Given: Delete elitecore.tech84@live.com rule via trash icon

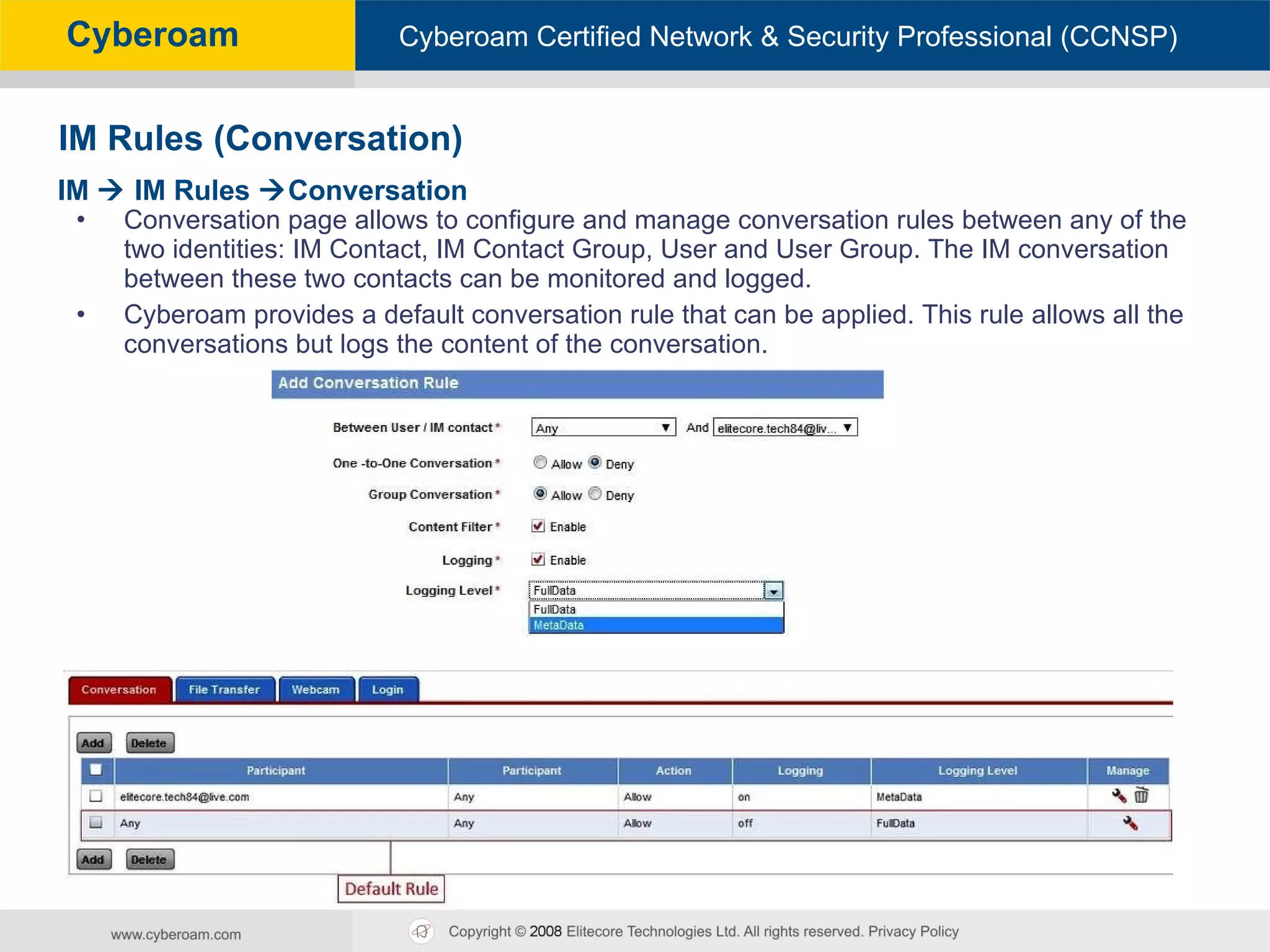Looking at the screenshot, I should 1141,795.
